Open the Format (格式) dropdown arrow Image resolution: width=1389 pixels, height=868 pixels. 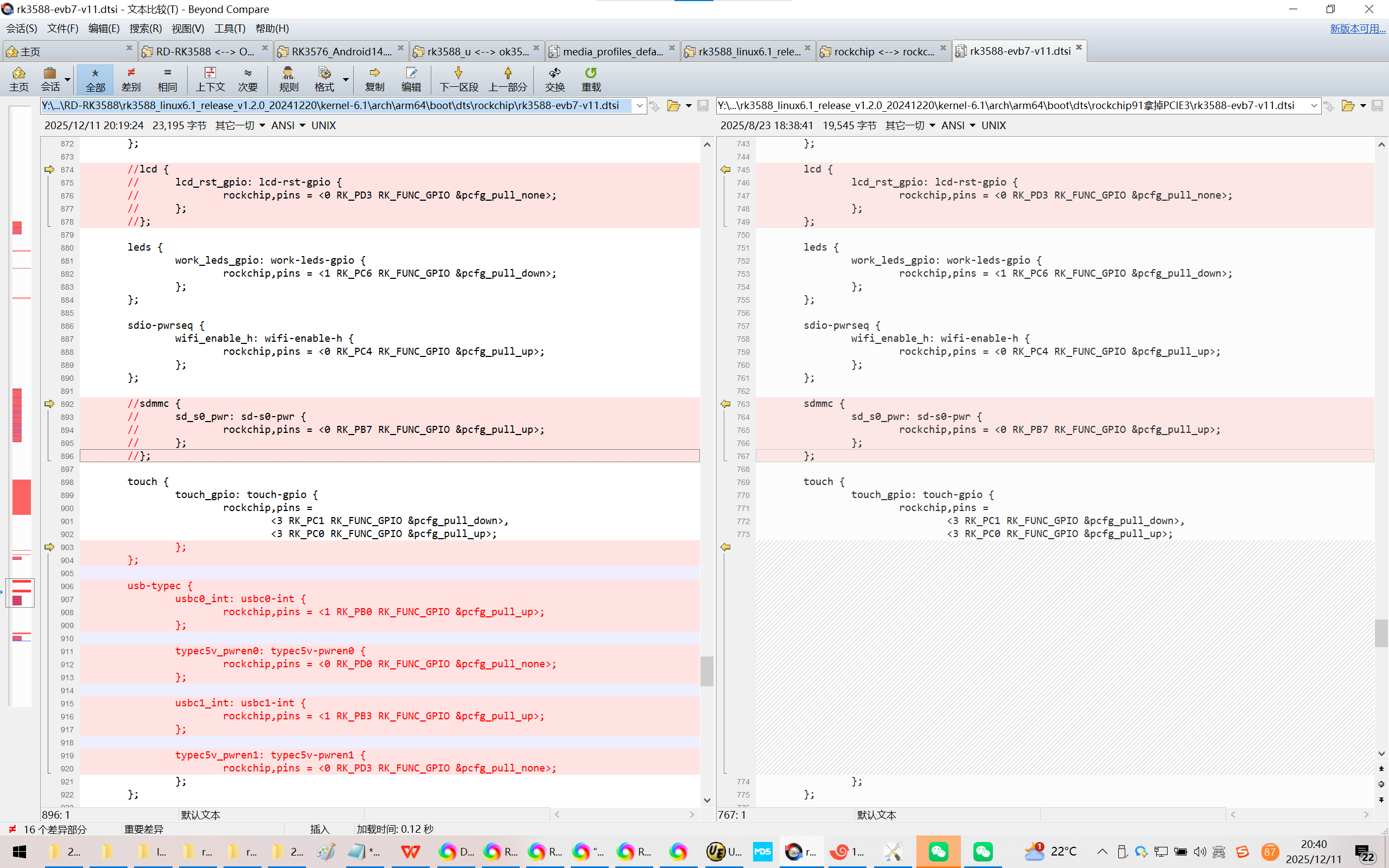coord(346,79)
